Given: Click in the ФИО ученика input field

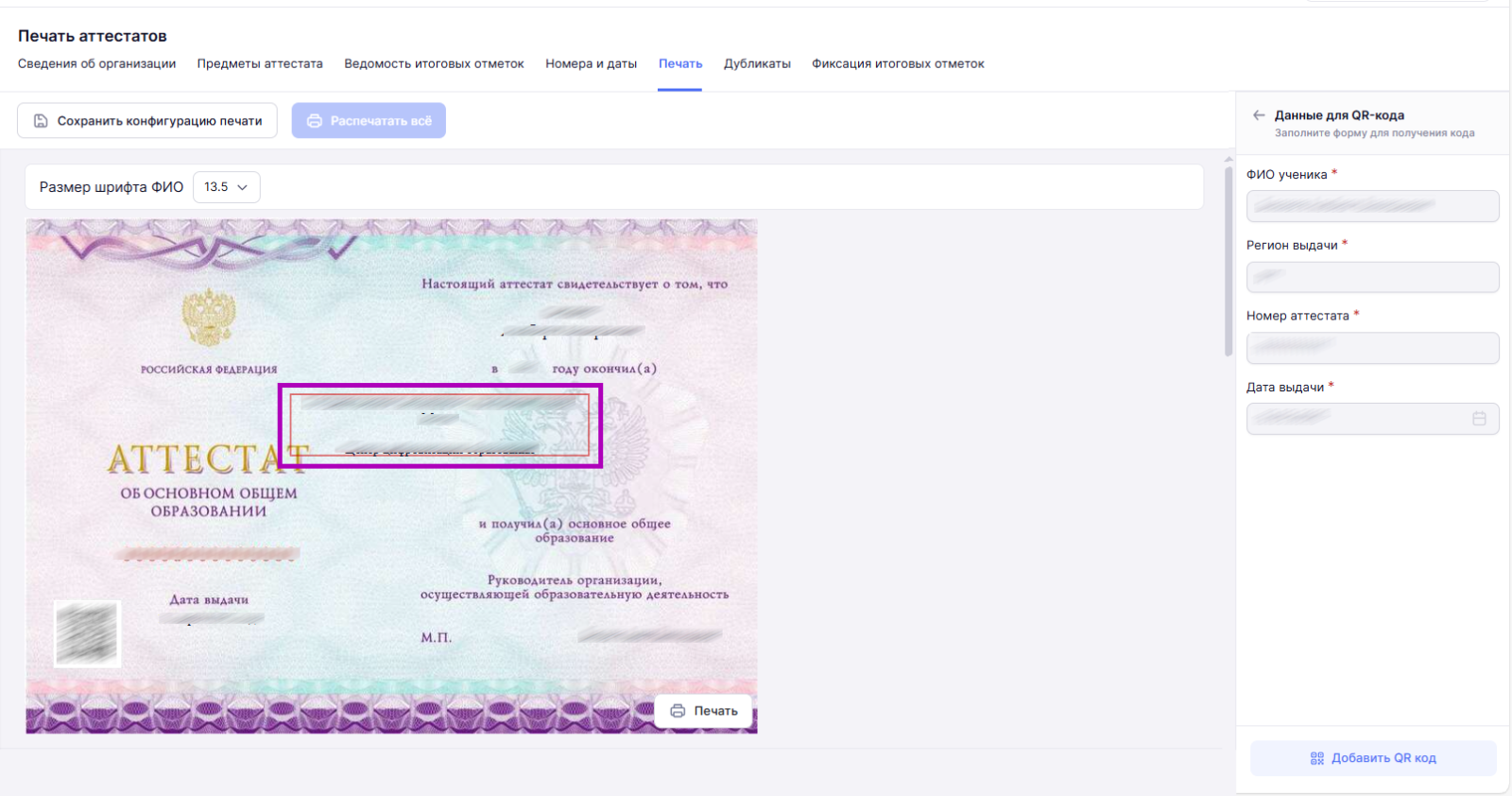Looking at the screenshot, I should (x=1372, y=206).
